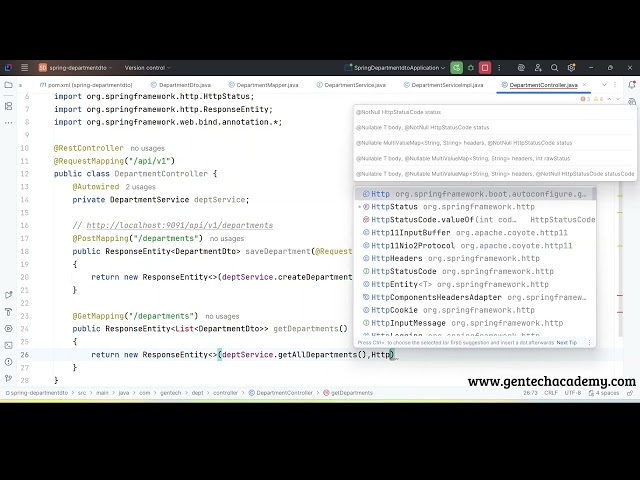Open the Services tool window

click(x=8, y=329)
